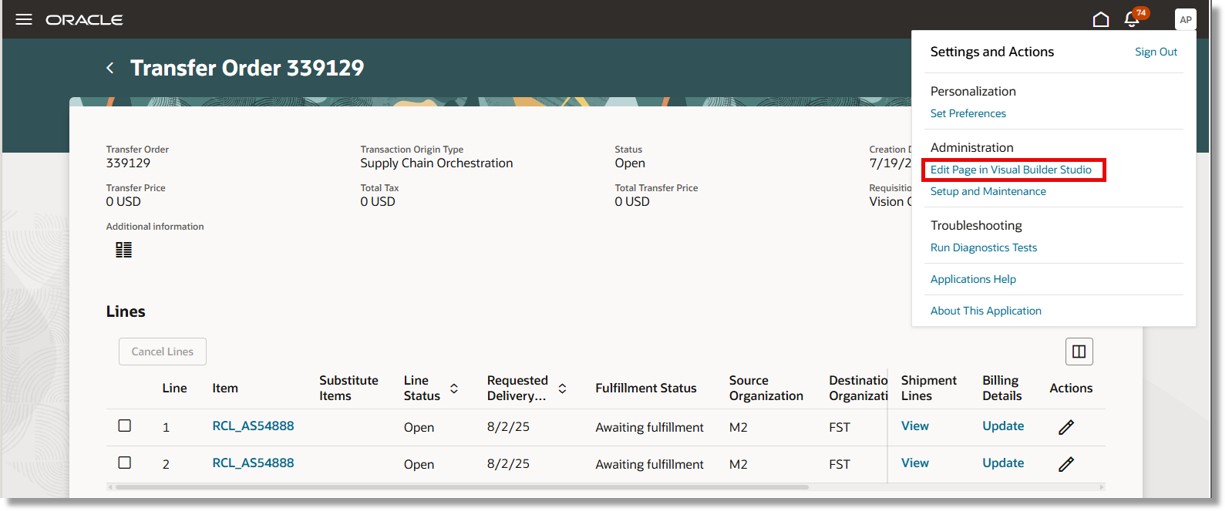Click the Total Tax 0 USD value
The width and height of the screenshot is (1225, 511).
(x=378, y=202)
